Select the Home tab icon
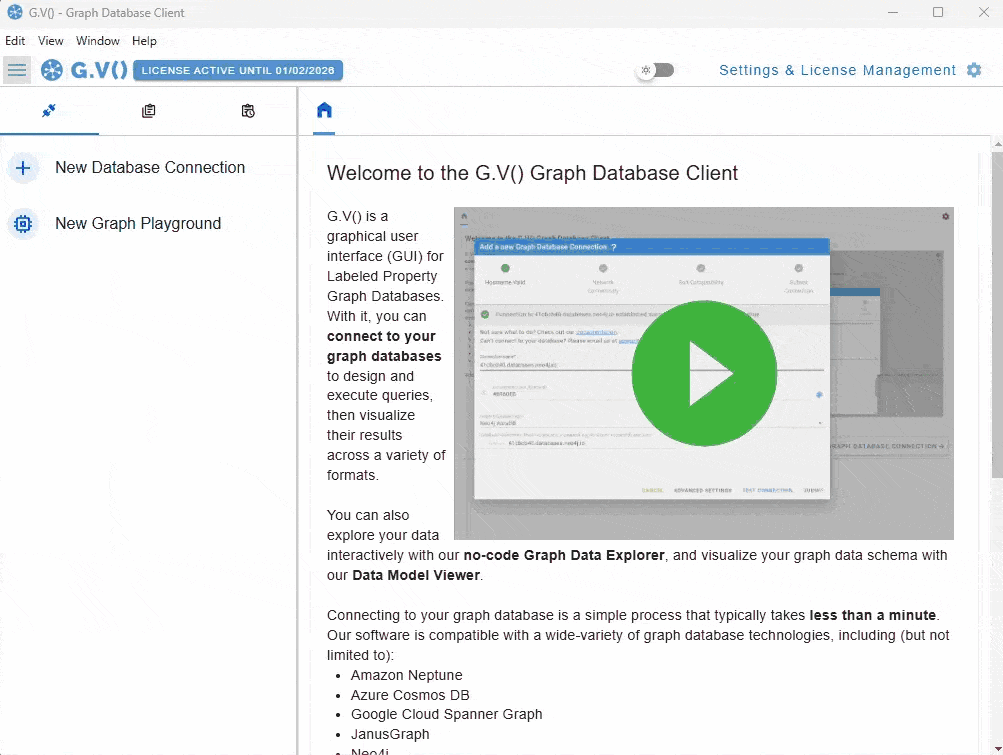 click(324, 111)
